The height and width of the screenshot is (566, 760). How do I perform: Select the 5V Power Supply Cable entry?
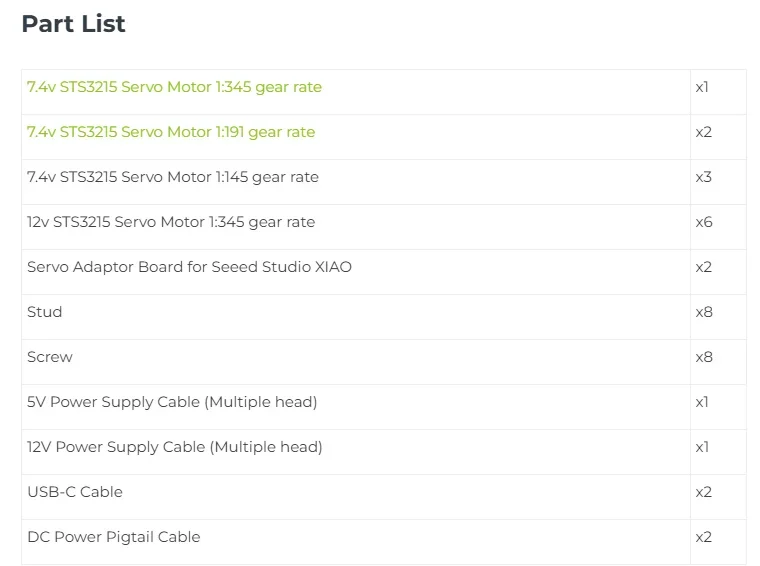172,402
